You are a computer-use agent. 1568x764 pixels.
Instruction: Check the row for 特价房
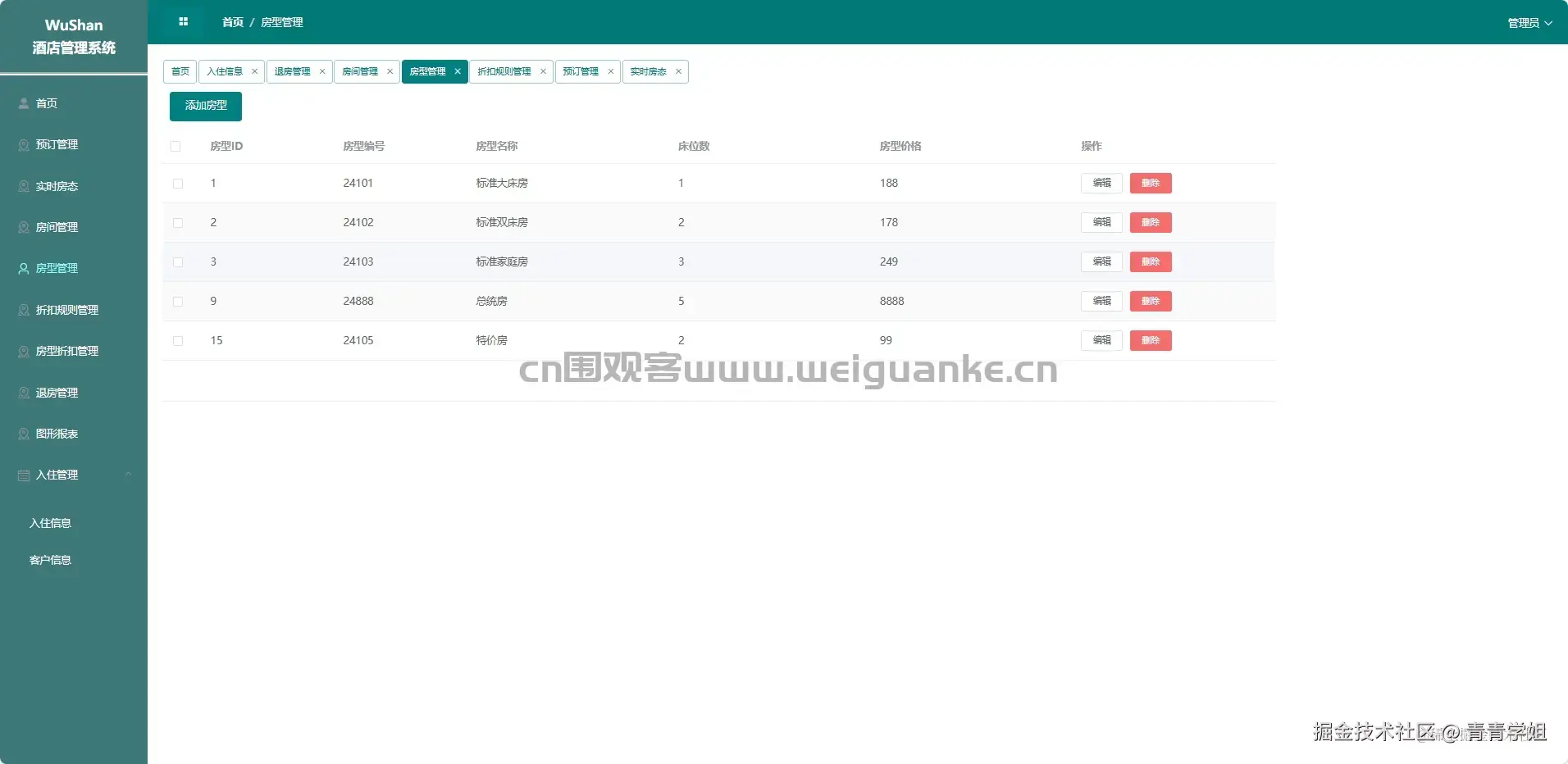tap(178, 341)
